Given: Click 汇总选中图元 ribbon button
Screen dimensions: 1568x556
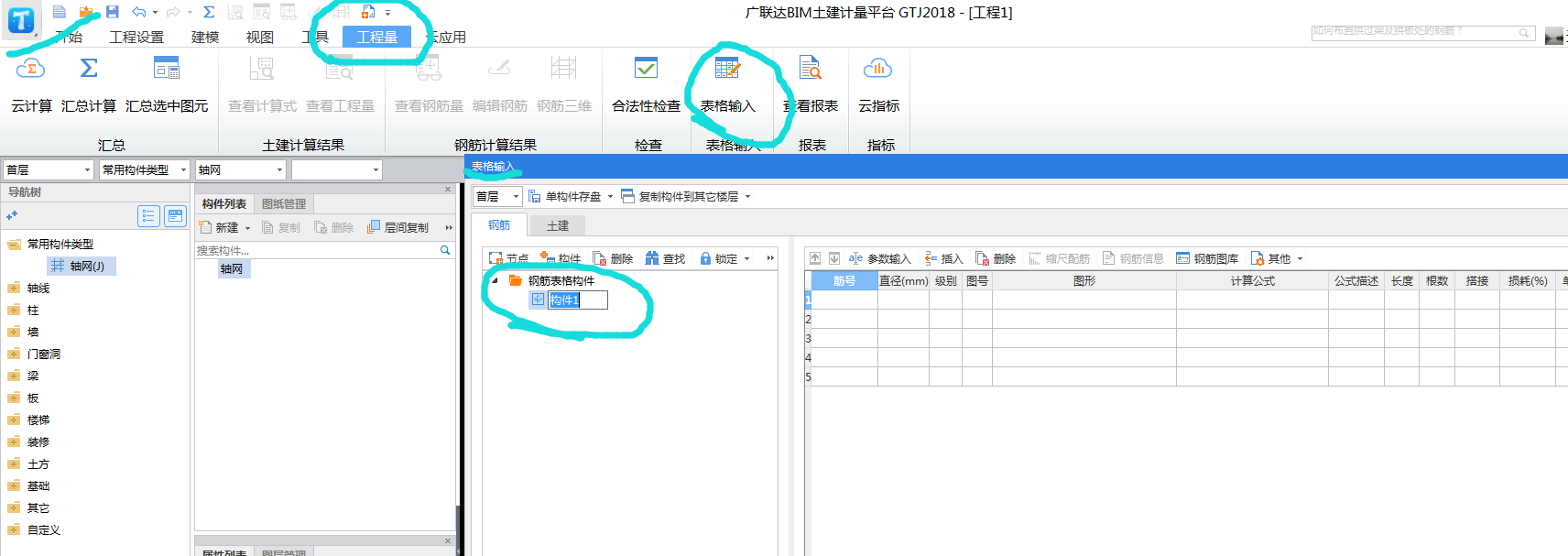Looking at the screenshot, I should [x=167, y=84].
